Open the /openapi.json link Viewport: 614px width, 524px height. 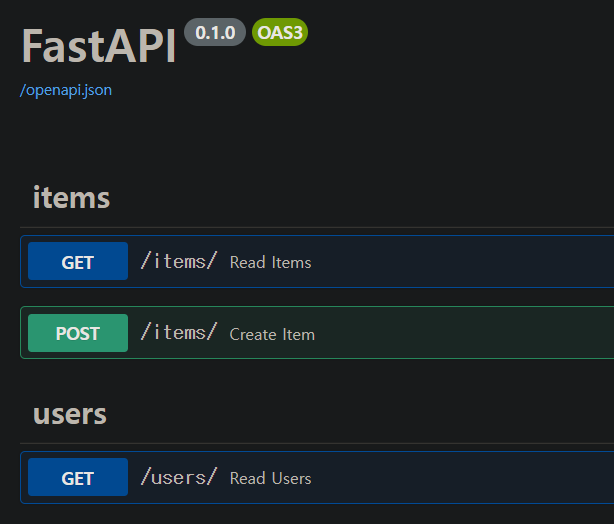(66, 90)
